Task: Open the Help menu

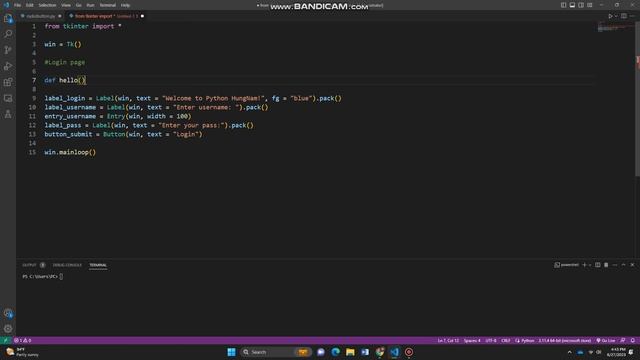Action: pyautogui.click(x=125, y=5)
